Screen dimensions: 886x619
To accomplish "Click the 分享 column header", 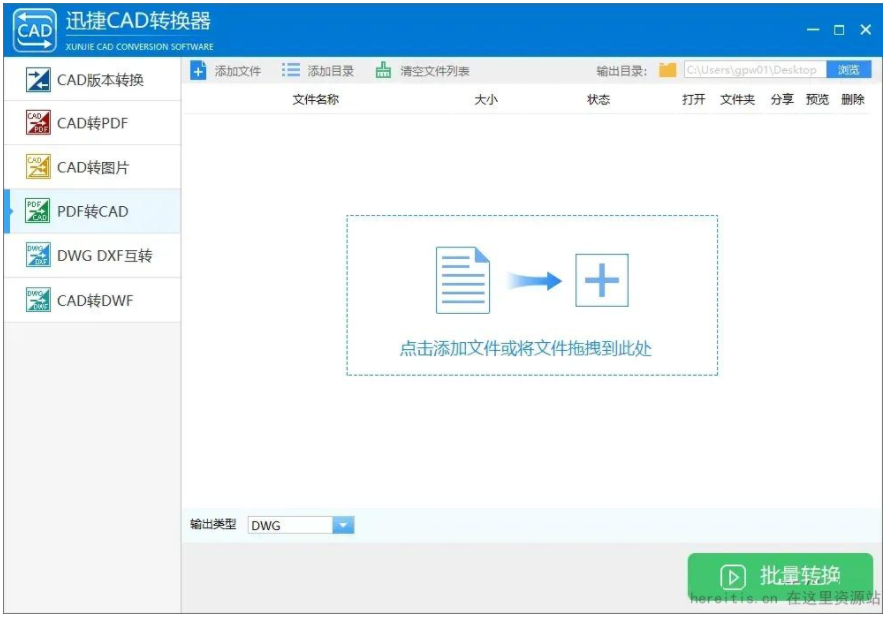I will (x=782, y=100).
